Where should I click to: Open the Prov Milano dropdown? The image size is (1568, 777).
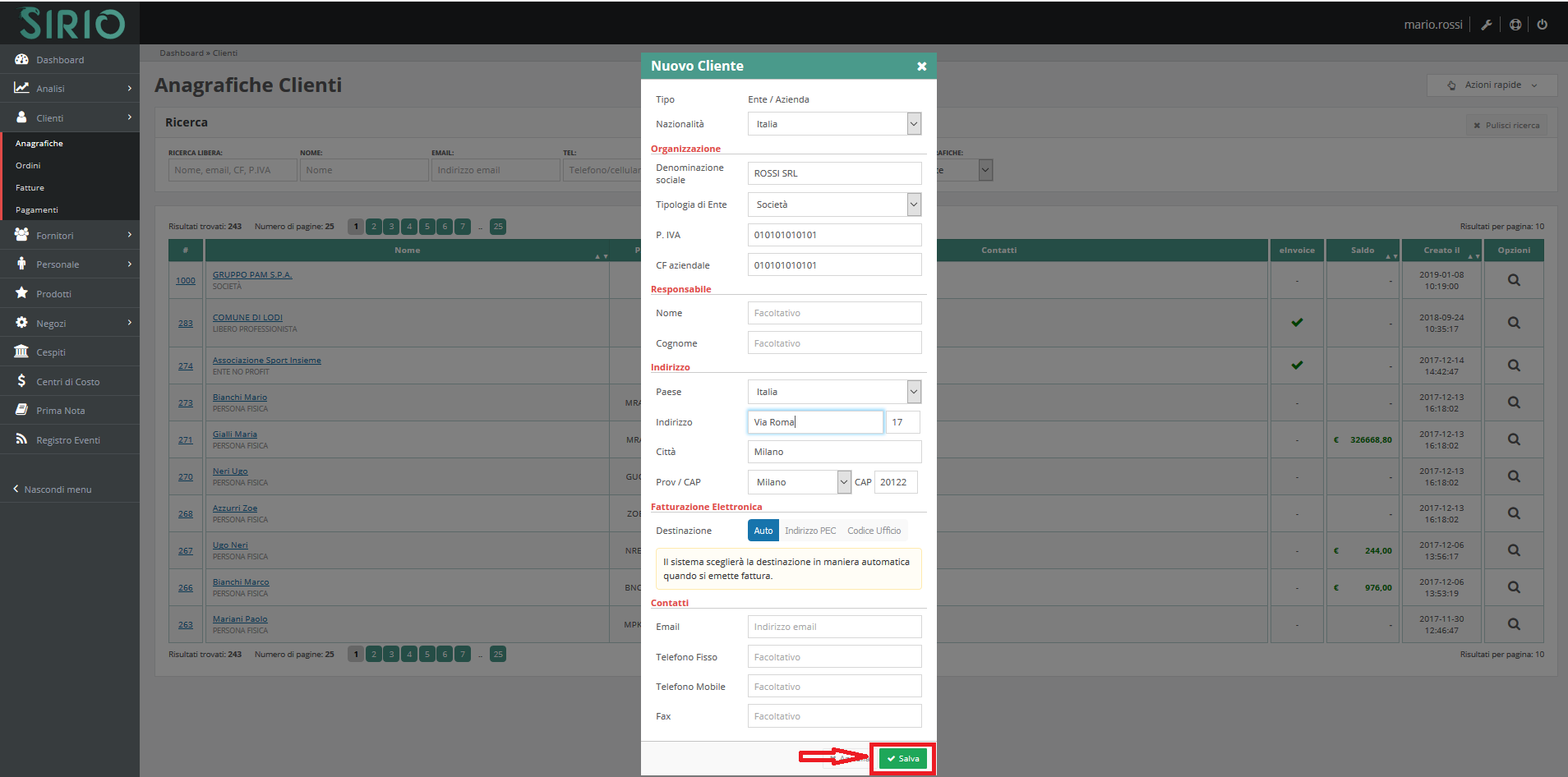800,482
